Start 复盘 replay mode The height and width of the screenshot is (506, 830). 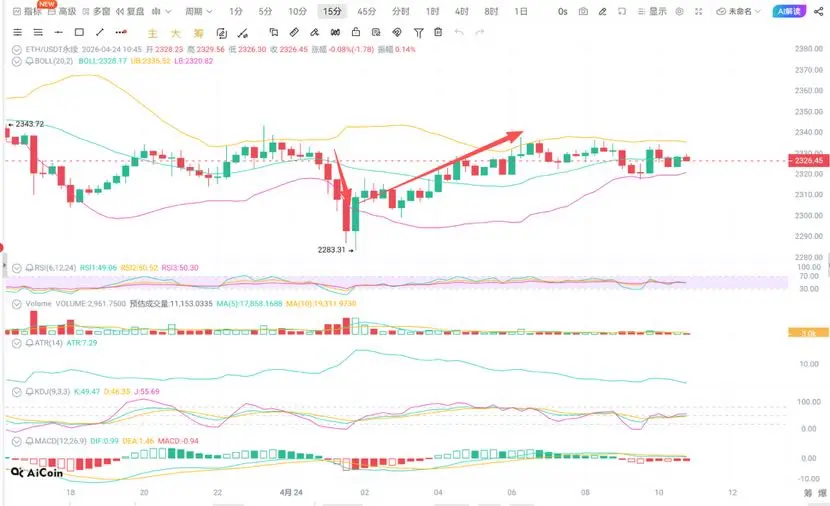(130, 11)
